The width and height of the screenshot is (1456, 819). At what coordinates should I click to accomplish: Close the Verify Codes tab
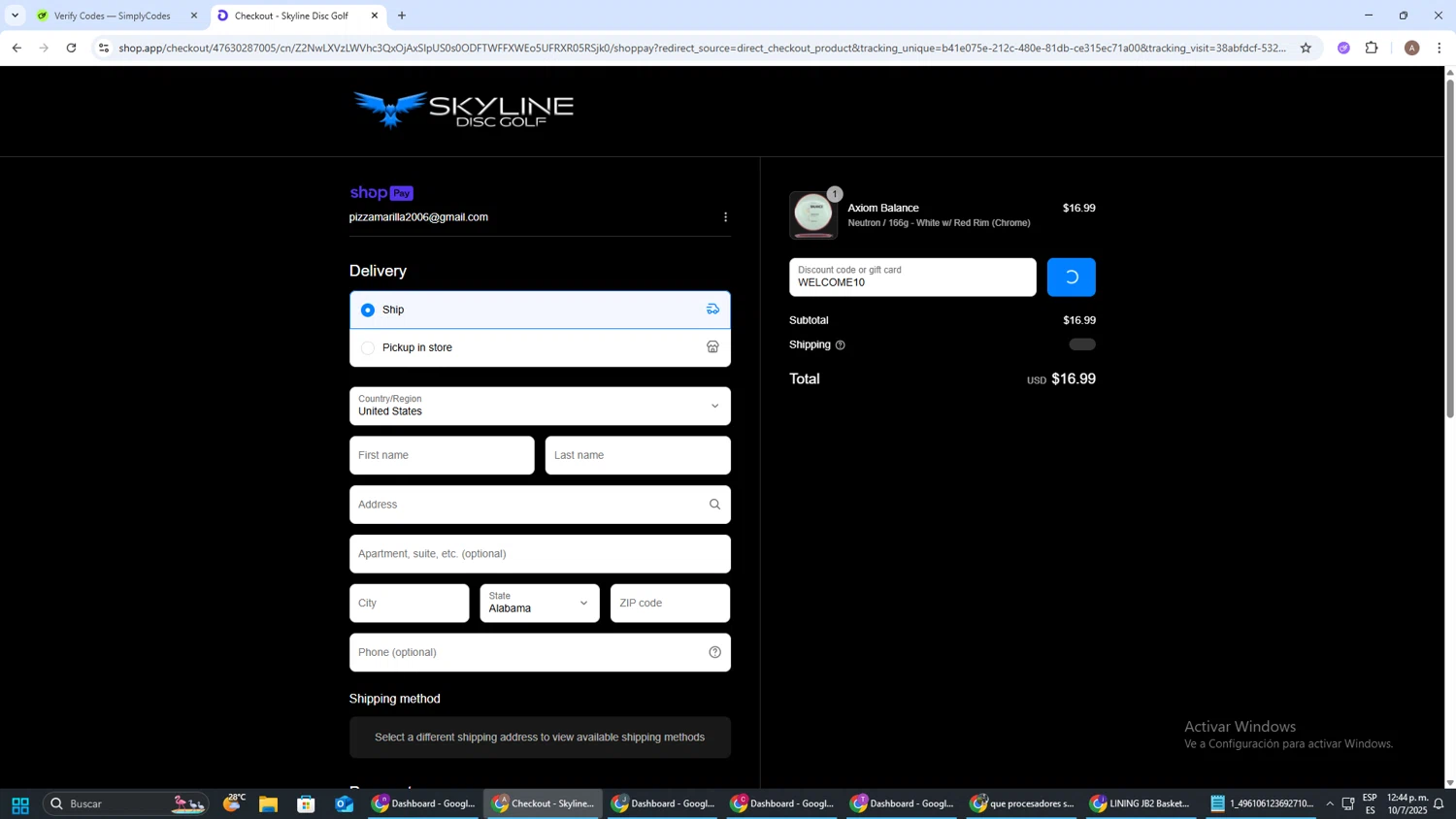pos(194,16)
